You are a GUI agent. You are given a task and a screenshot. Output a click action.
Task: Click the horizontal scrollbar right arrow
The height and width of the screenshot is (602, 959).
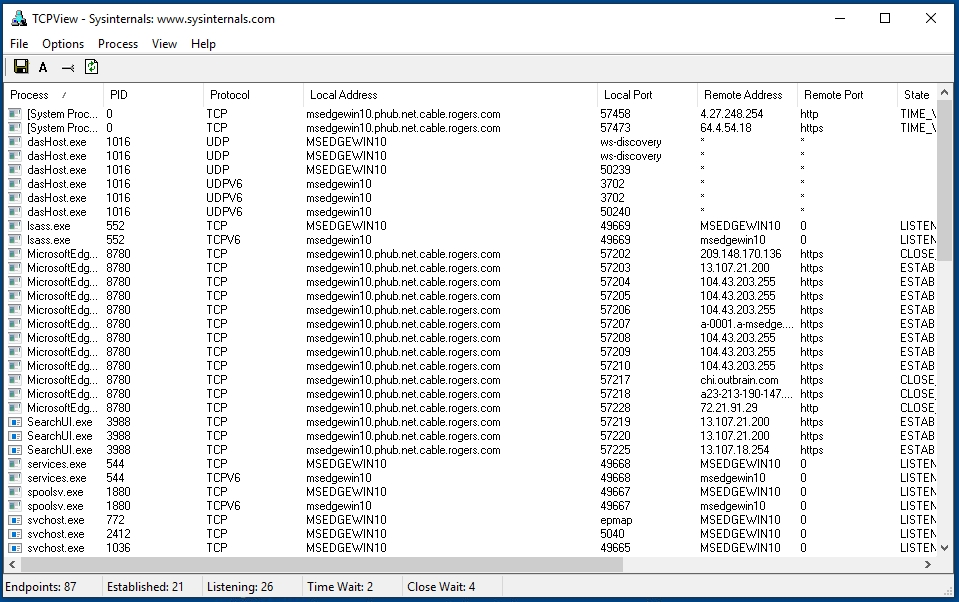coord(929,565)
